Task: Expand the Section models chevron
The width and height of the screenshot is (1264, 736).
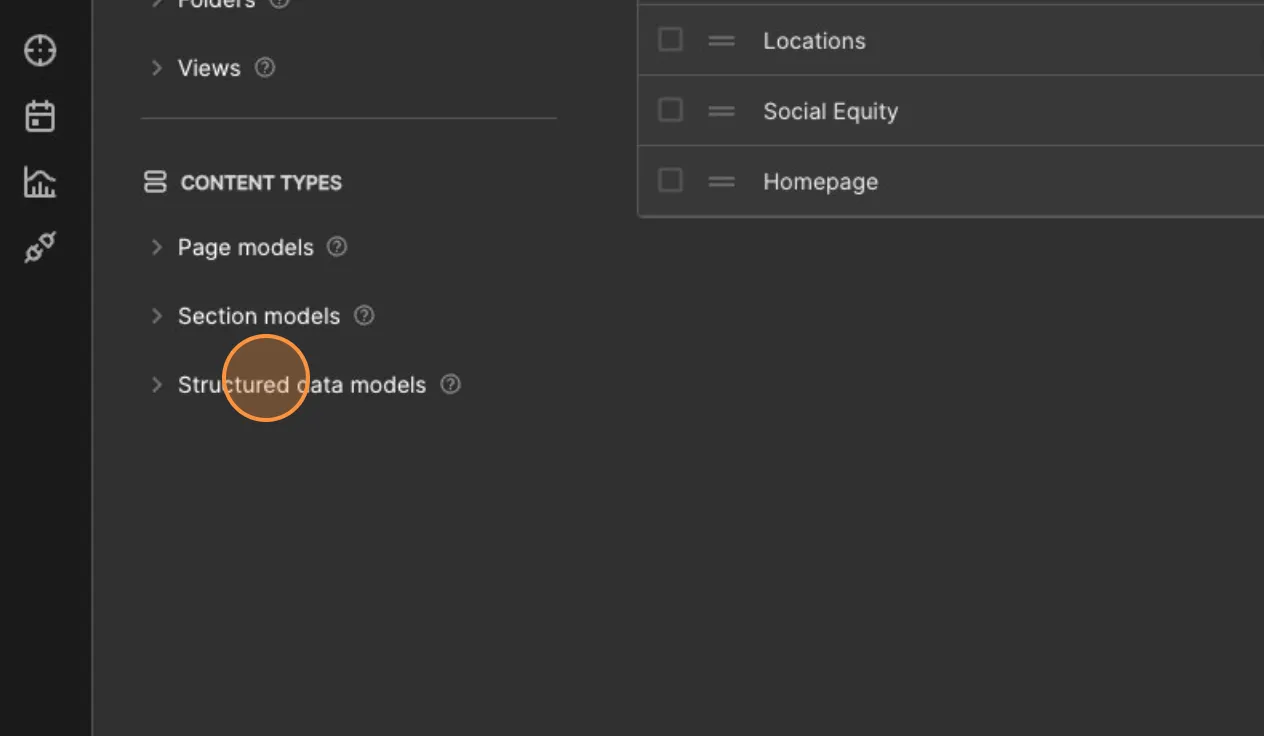Action: coord(156,316)
